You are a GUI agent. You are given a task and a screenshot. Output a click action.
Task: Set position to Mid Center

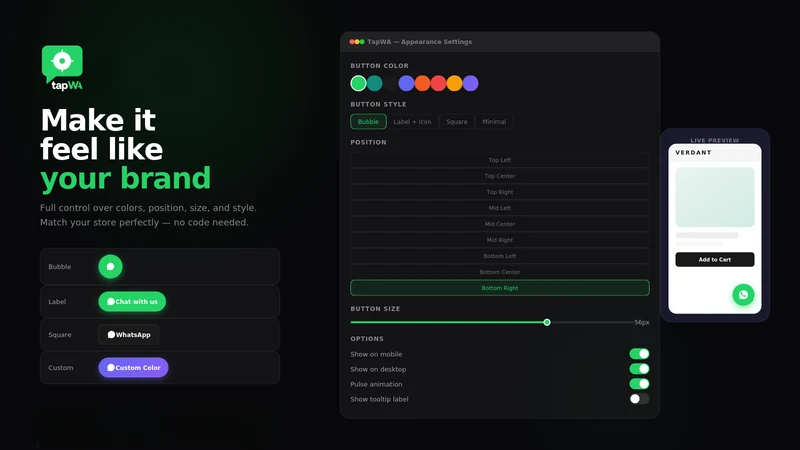[x=499, y=224]
